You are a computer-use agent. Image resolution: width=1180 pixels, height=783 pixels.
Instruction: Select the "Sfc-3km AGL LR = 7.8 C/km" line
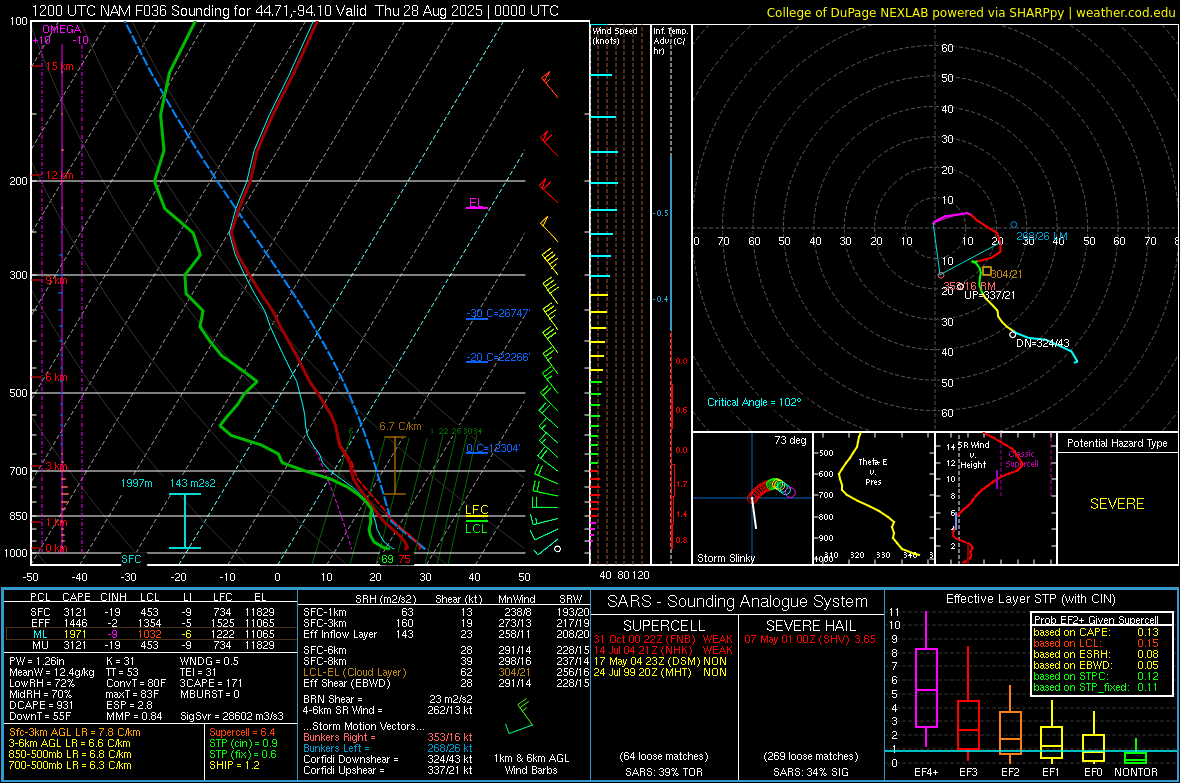[x=75, y=732]
